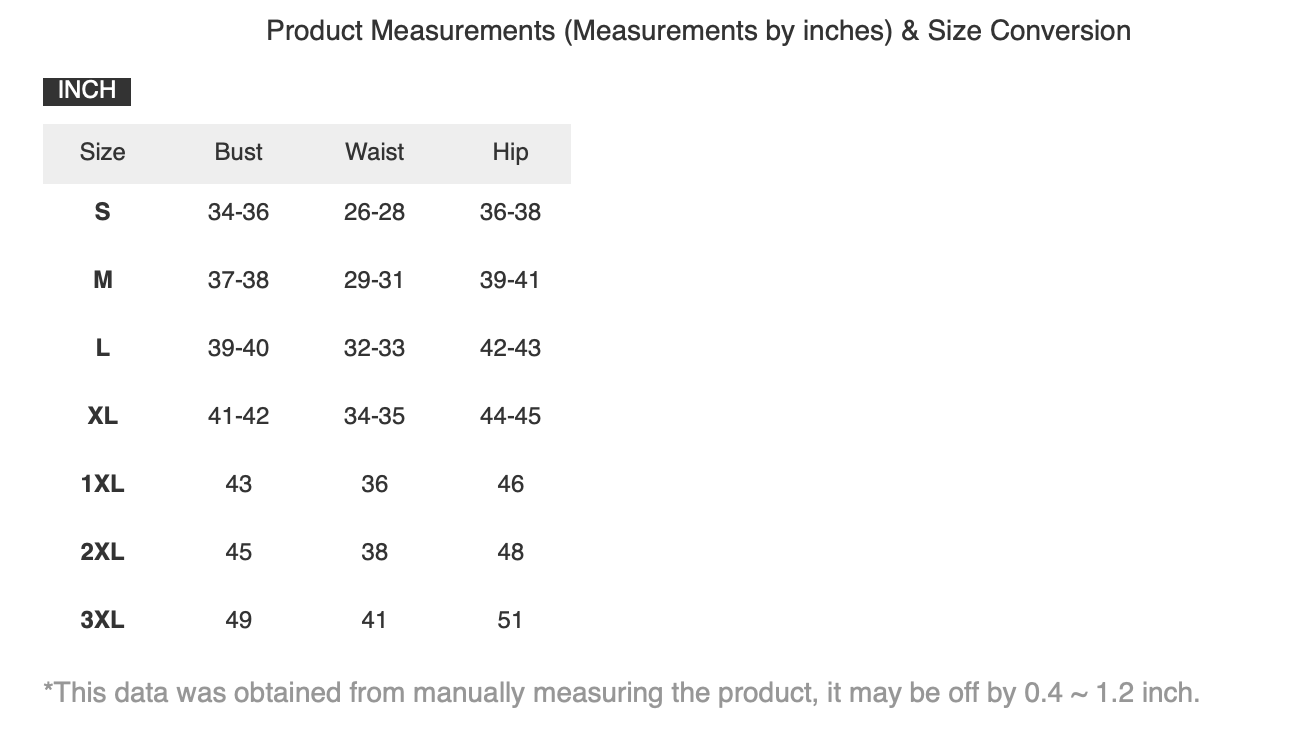Click the 3XL size row label
The image size is (1304, 742).
[102, 620]
